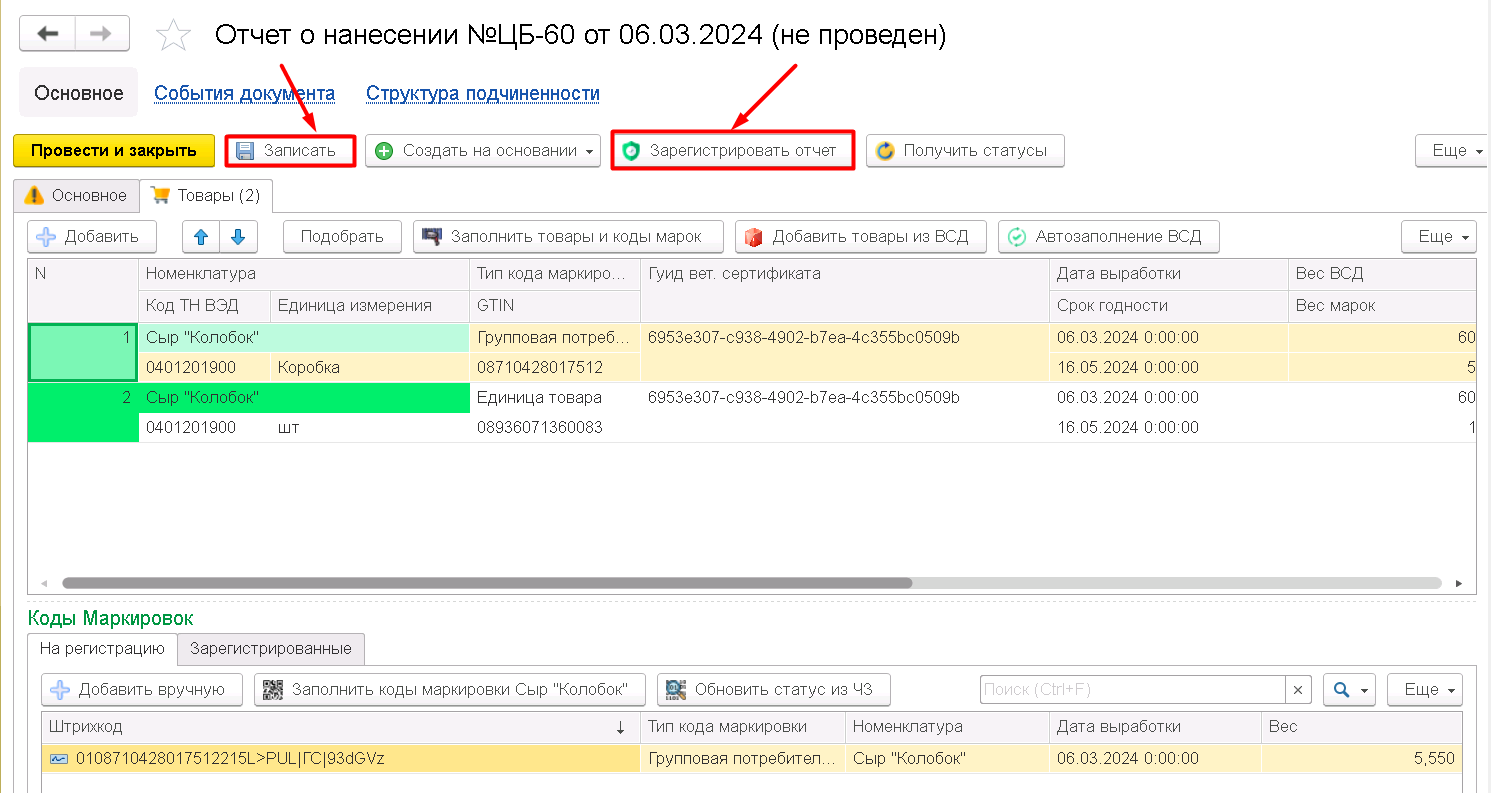Click Автозаполнение ВСД button
Viewport: 1491px width, 793px height.
click(x=1108, y=237)
